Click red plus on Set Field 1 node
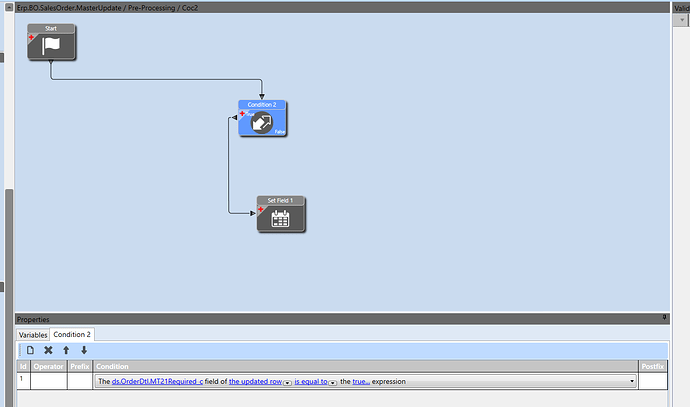The width and height of the screenshot is (690, 407). point(261,209)
